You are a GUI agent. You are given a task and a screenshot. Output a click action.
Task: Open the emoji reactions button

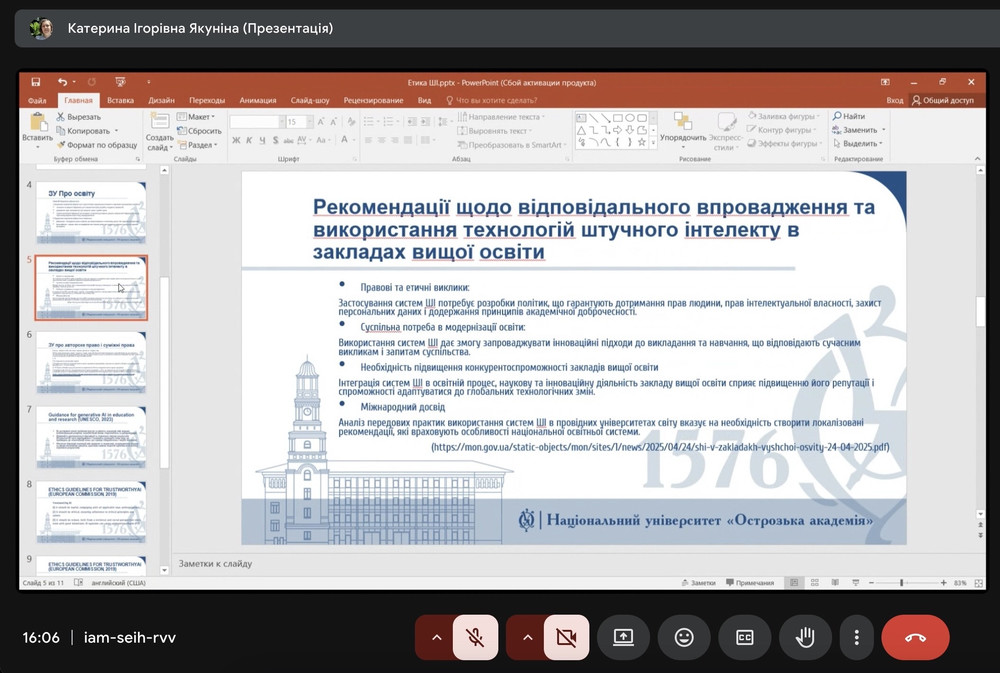pyautogui.click(x=684, y=637)
